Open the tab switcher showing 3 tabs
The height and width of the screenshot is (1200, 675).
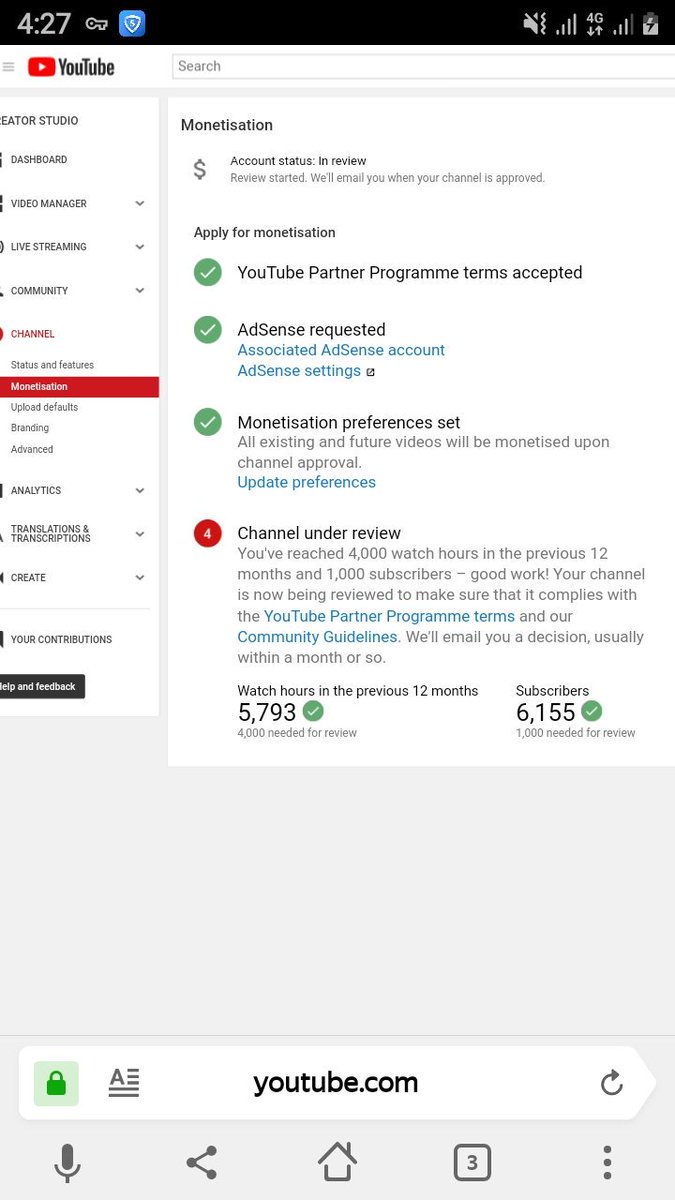point(472,1163)
